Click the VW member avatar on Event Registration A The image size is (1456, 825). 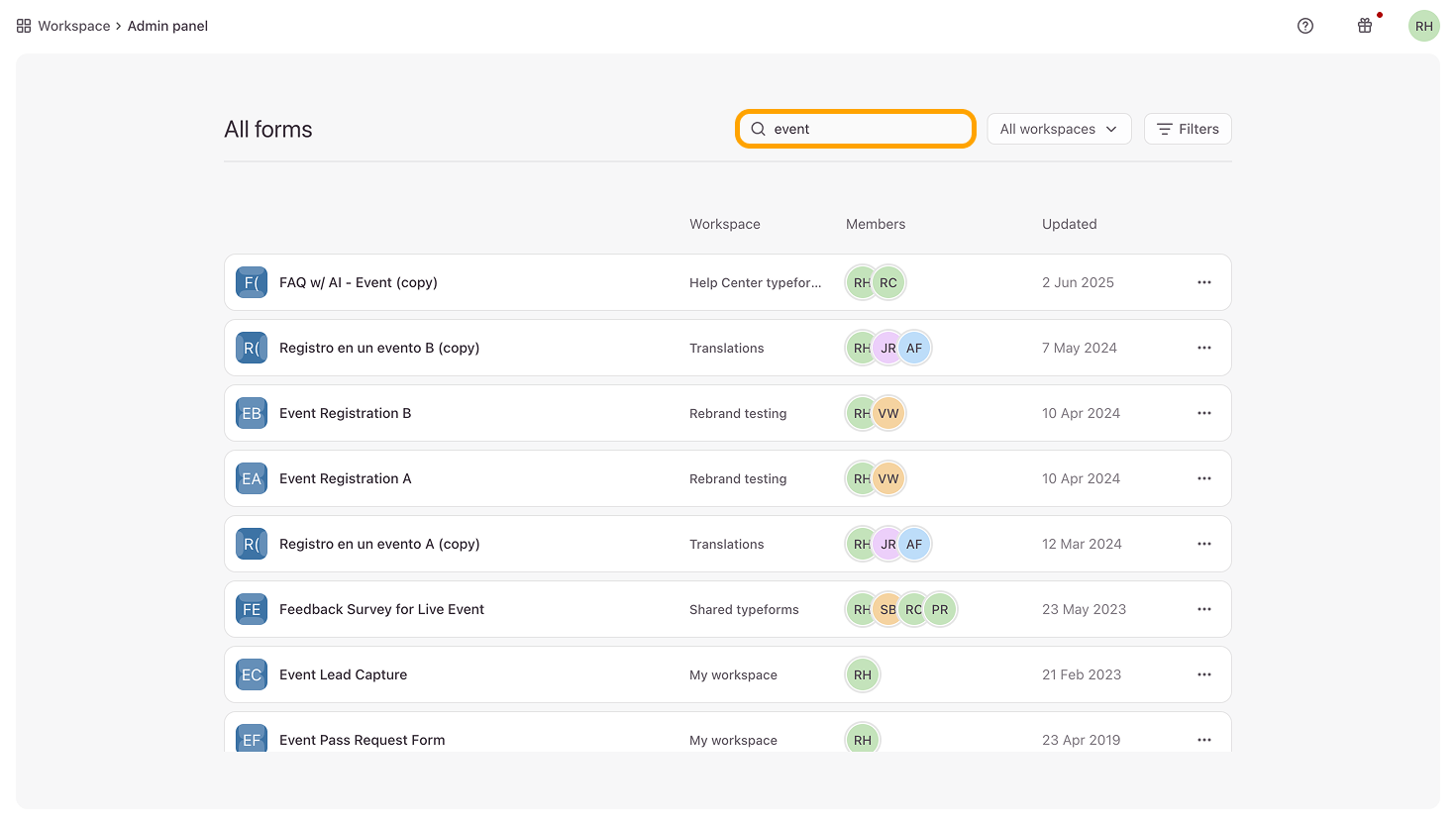(889, 478)
